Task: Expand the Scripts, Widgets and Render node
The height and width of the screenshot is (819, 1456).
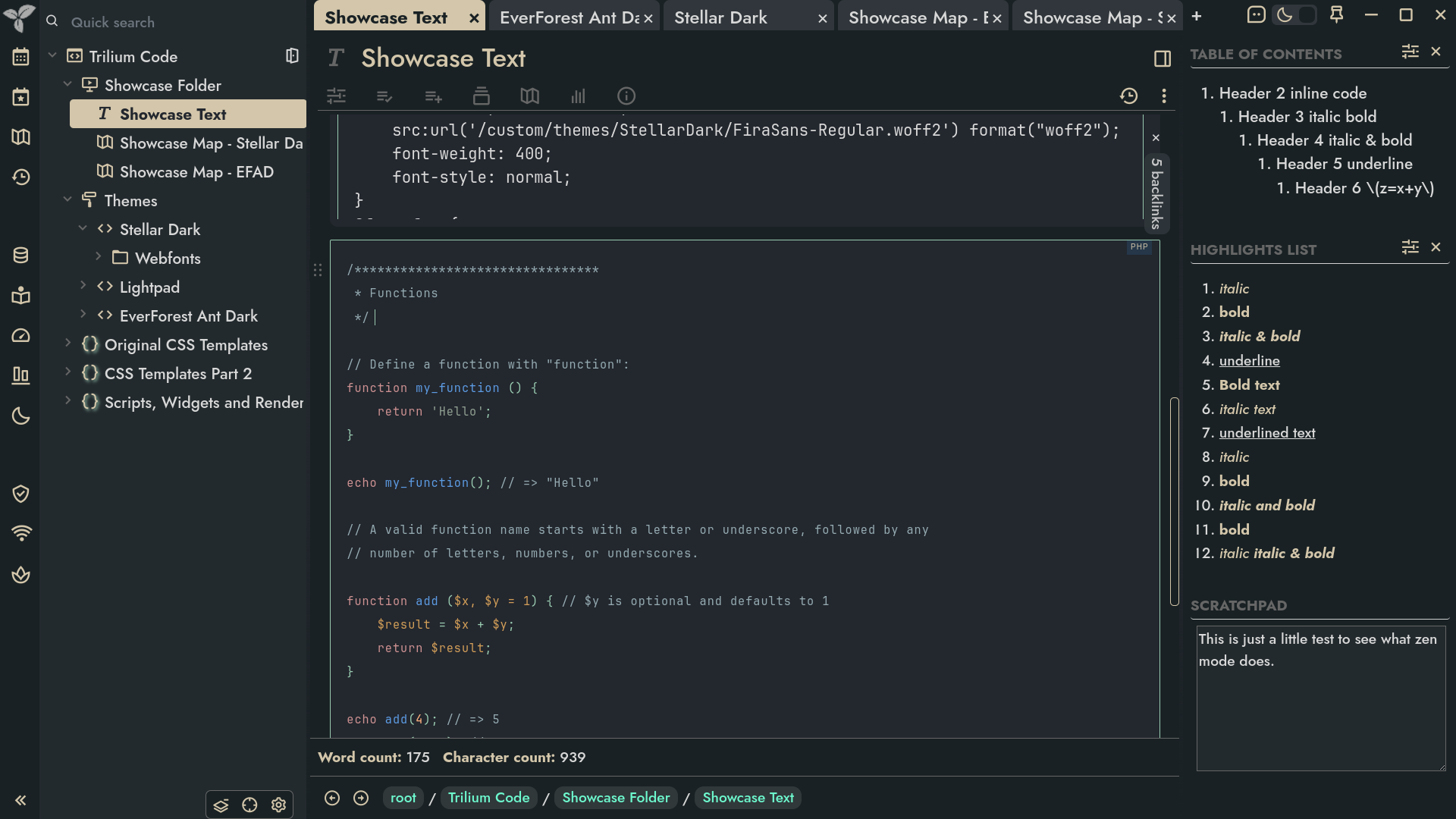Action: click(67, 402)
